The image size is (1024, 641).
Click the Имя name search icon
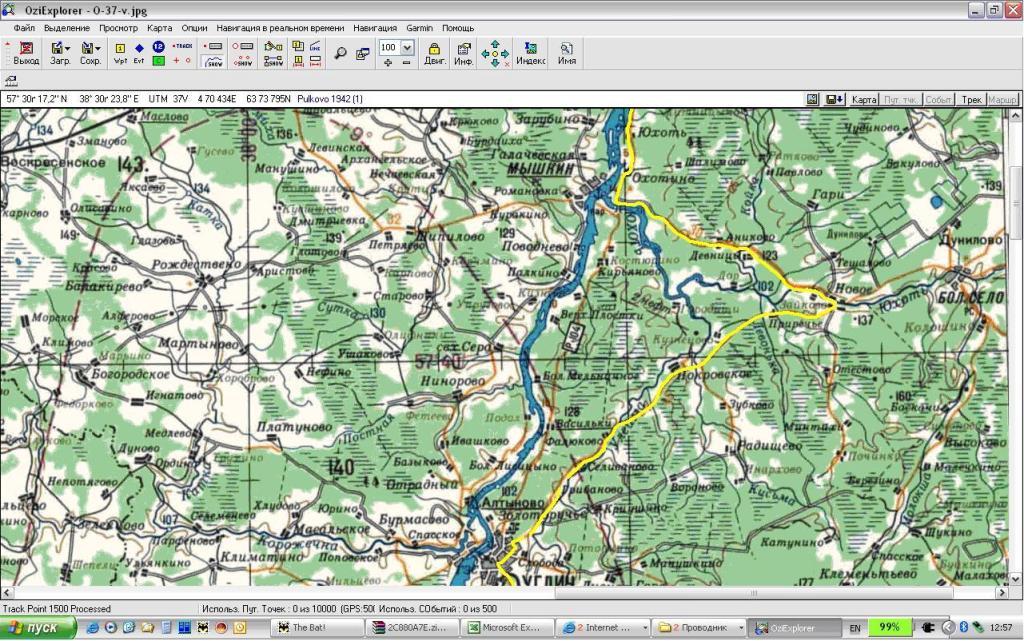(566, 53)
